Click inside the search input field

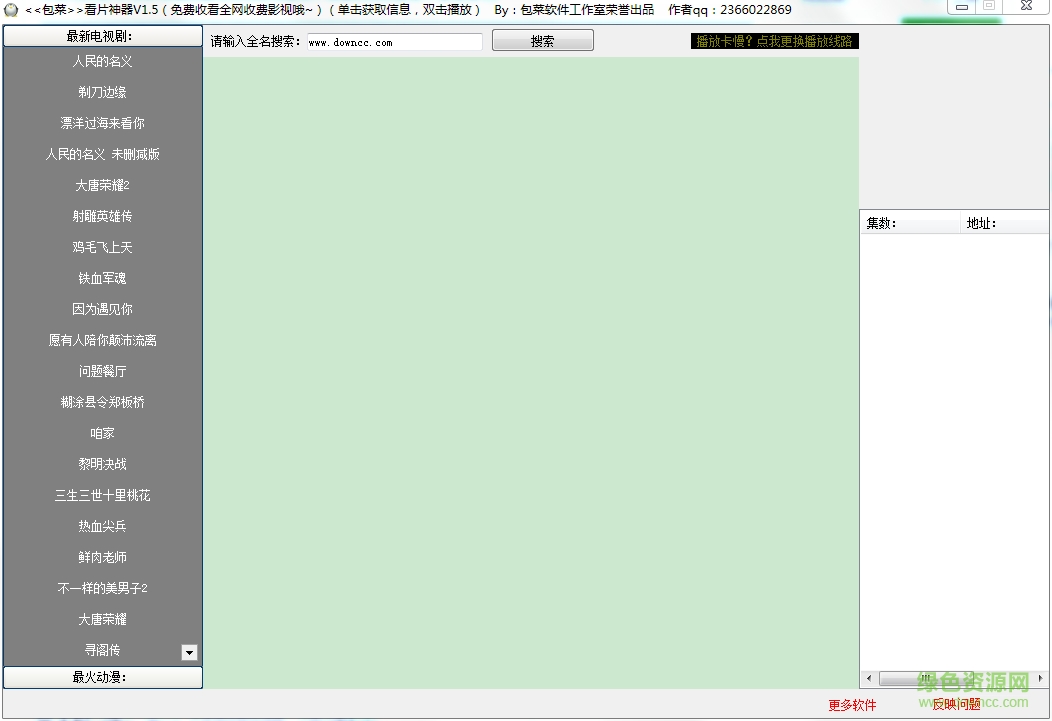pyautogui.click(x=393, y=41)
